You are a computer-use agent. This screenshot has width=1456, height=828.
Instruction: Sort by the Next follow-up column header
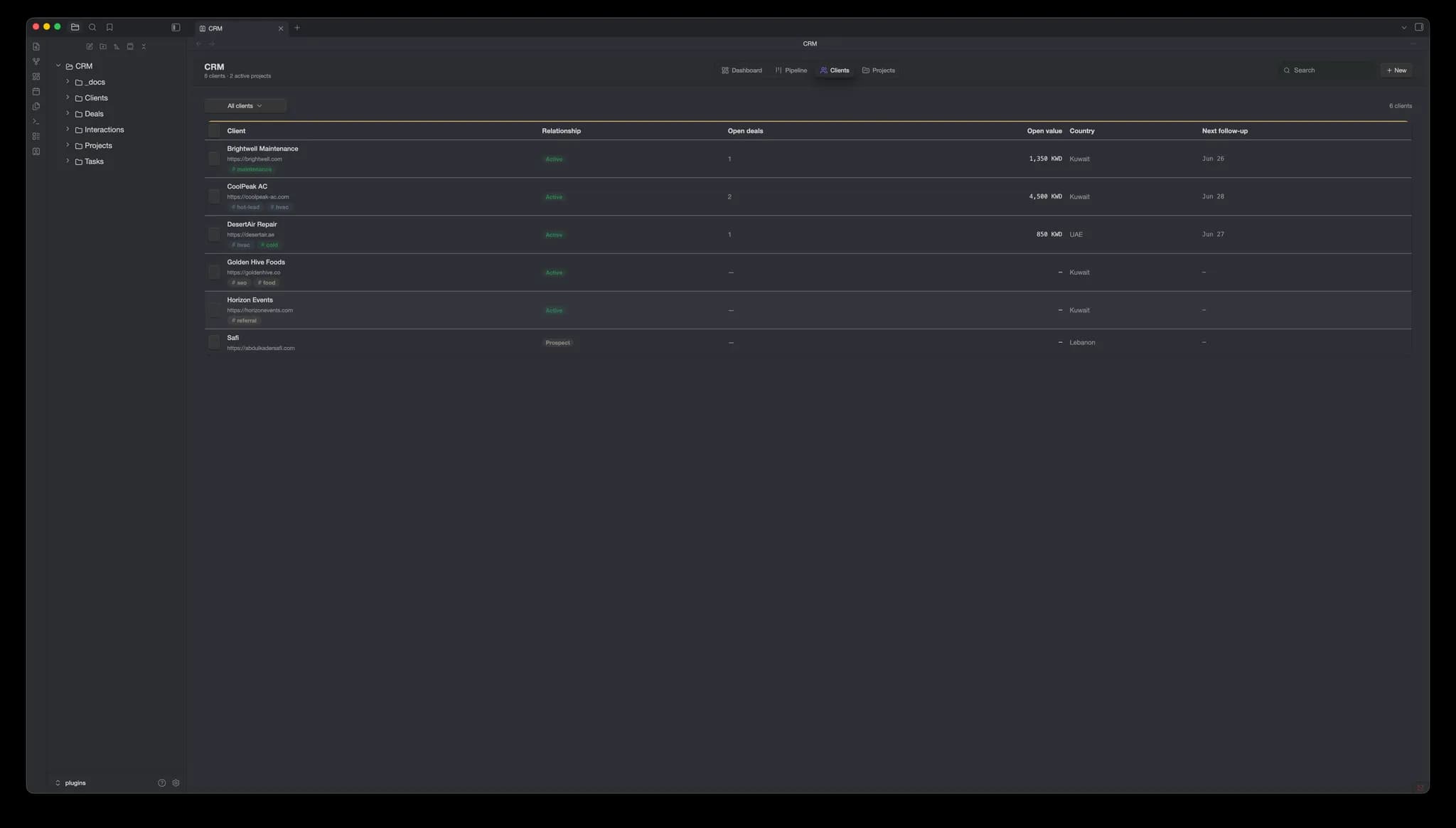[1224, 131]
